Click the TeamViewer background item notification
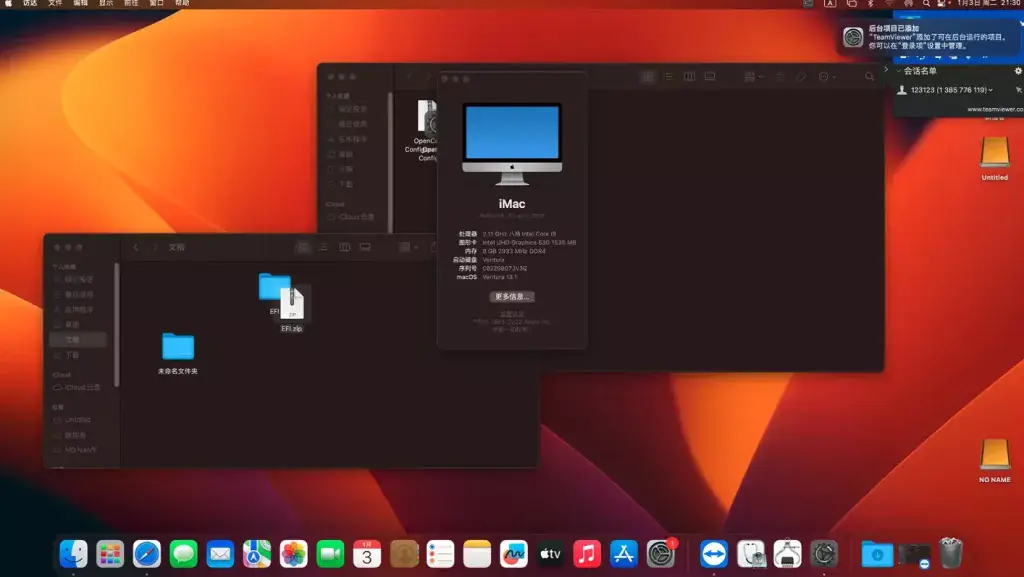The height and width of the screenshot is (577, 1024). pos(931,37)
